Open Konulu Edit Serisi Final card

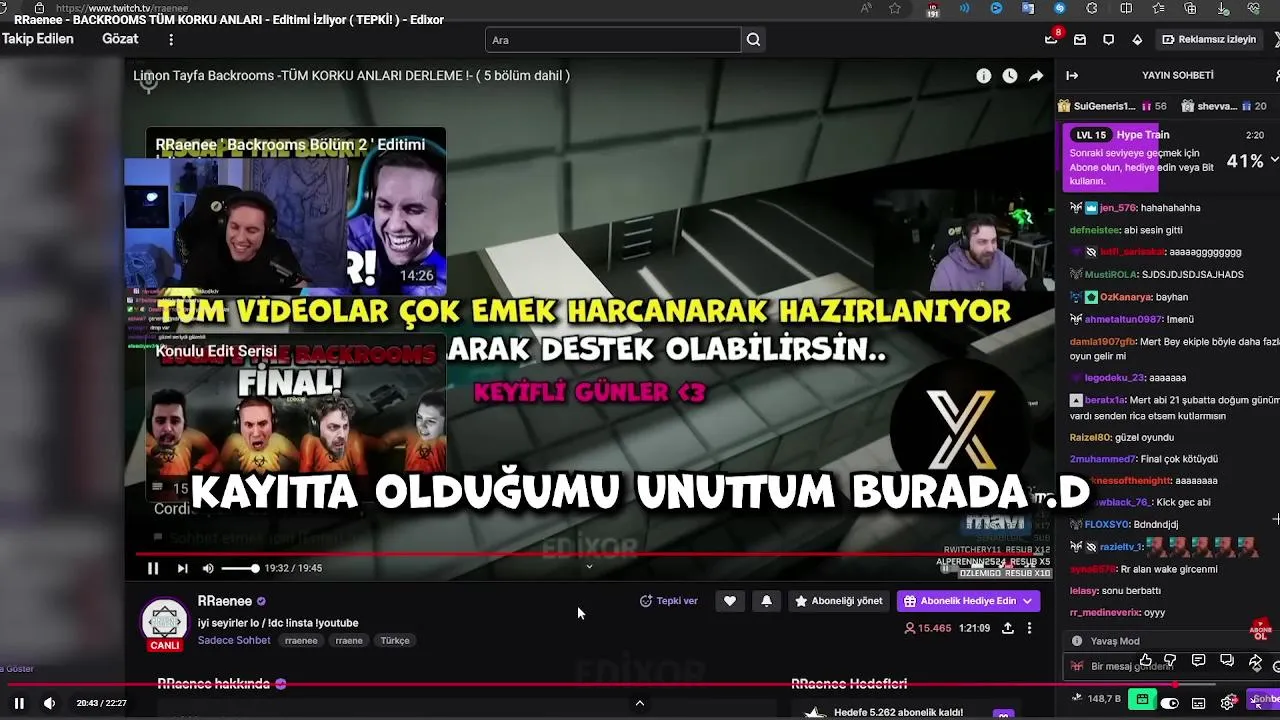click(x=296, y=418)
